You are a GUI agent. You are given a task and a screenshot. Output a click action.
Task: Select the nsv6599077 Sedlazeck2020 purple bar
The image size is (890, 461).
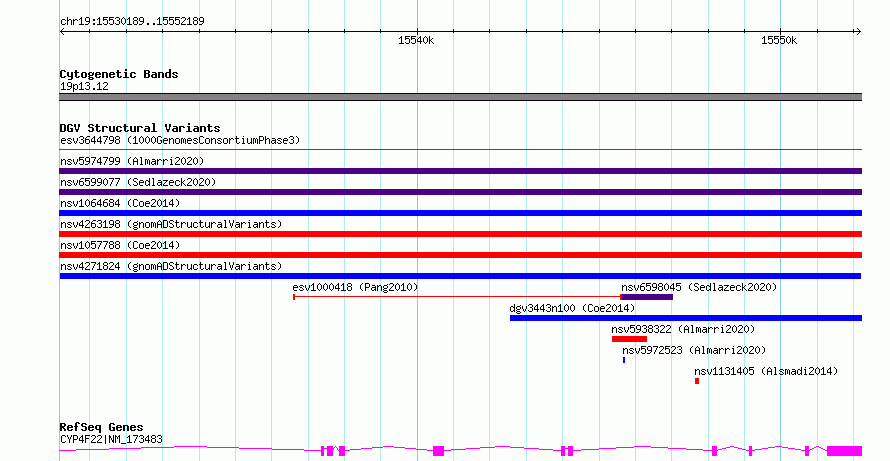point(460,192)
